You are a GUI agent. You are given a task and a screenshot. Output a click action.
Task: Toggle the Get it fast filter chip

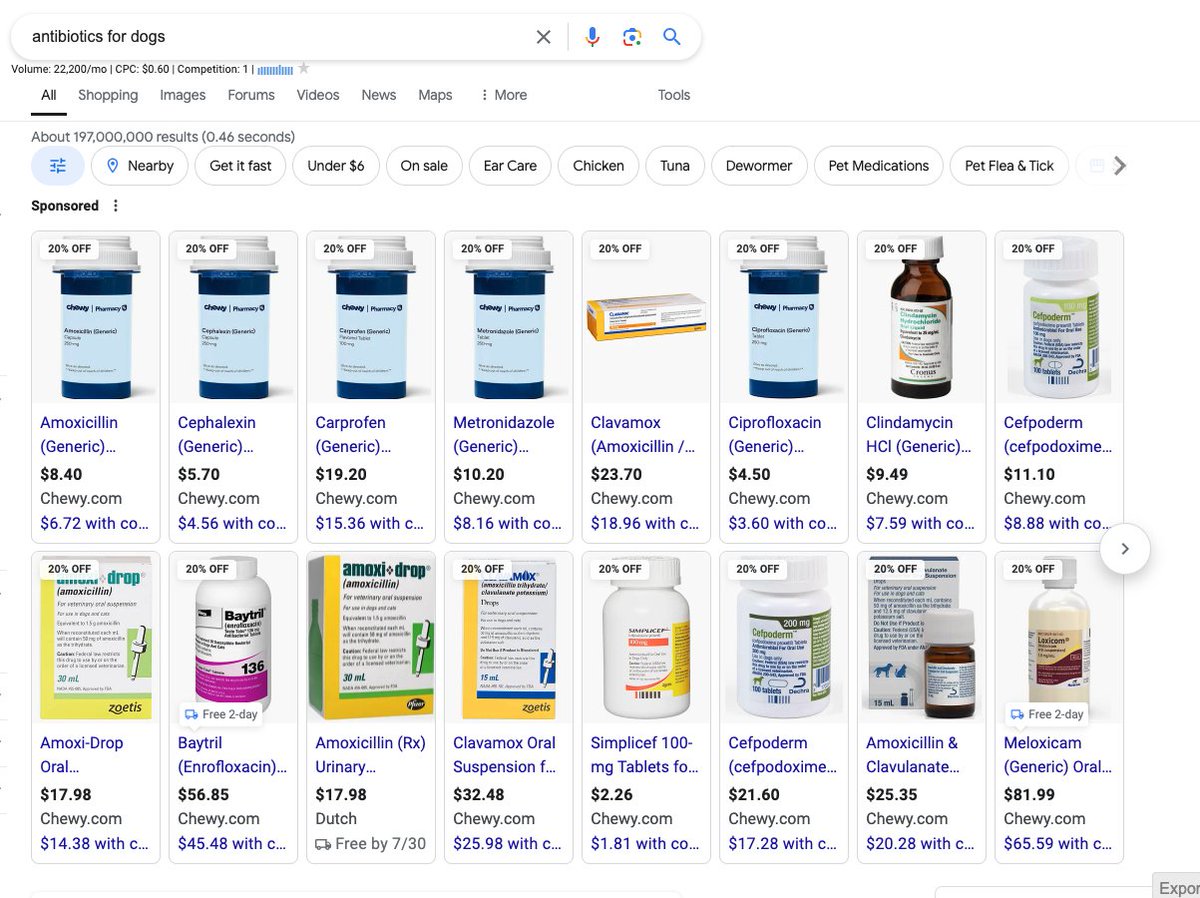coord(240,165)
